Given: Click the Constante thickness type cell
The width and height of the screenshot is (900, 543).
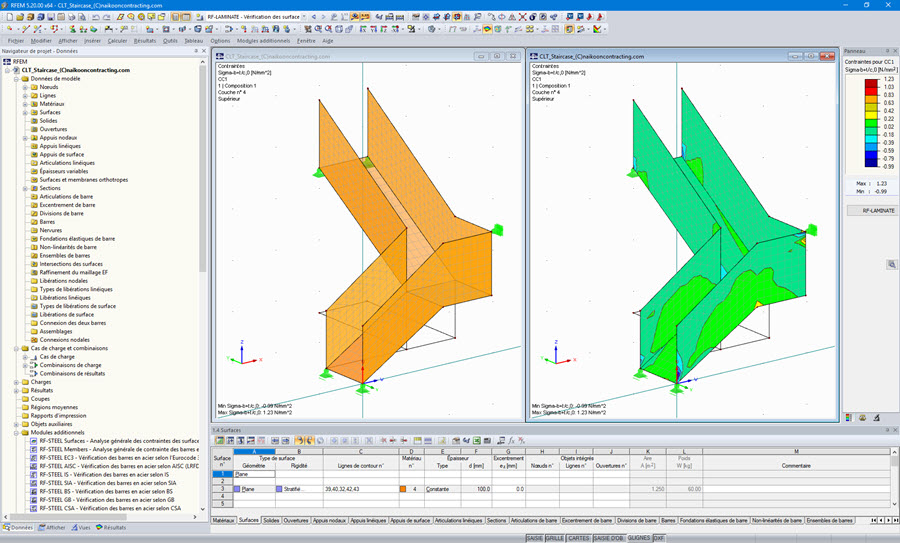Looking at the screenshot, I should (x=443, y=489).
